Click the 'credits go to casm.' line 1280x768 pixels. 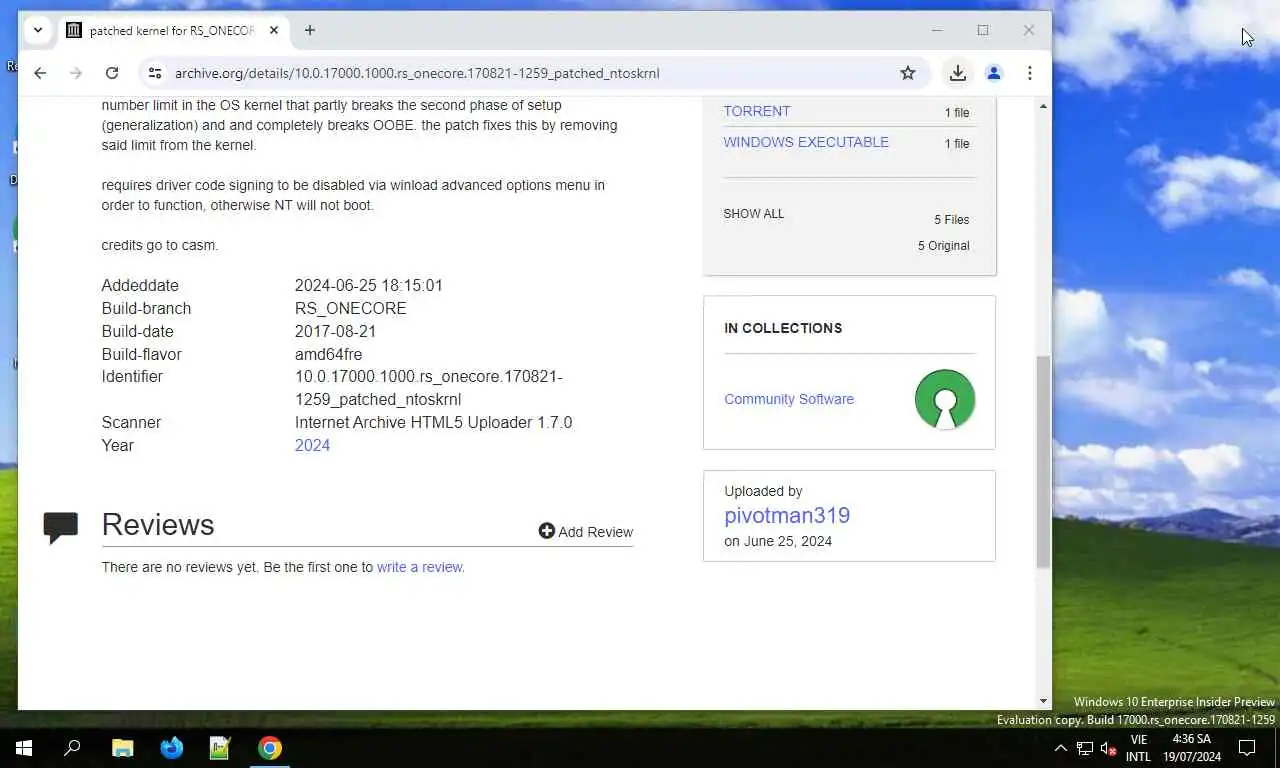(160, 245)
